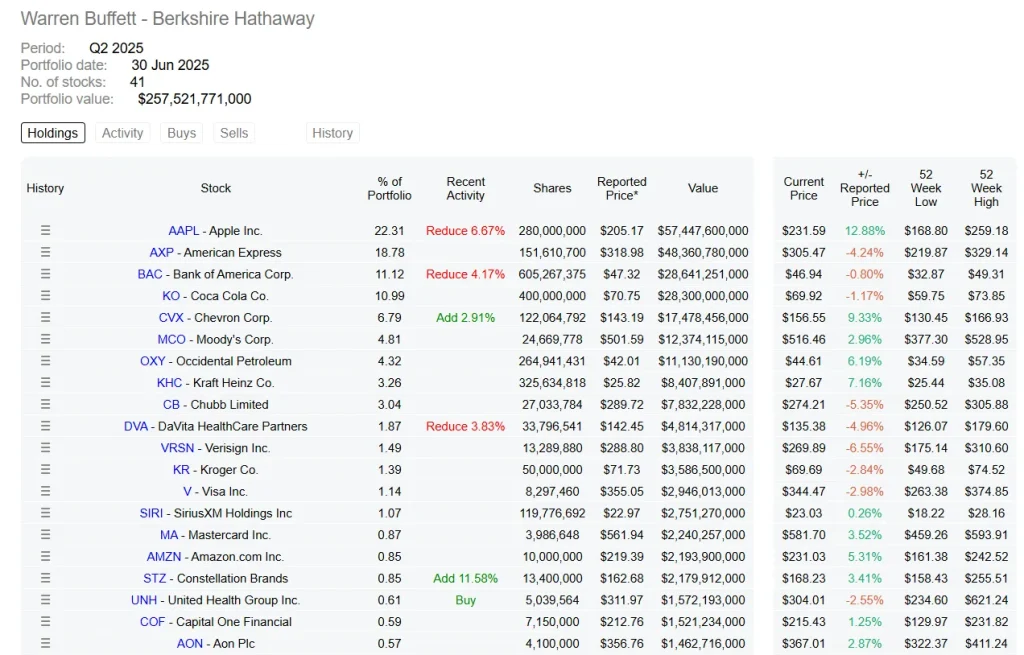Select the portfolio value $257,521,771,000

click(195, 99)
